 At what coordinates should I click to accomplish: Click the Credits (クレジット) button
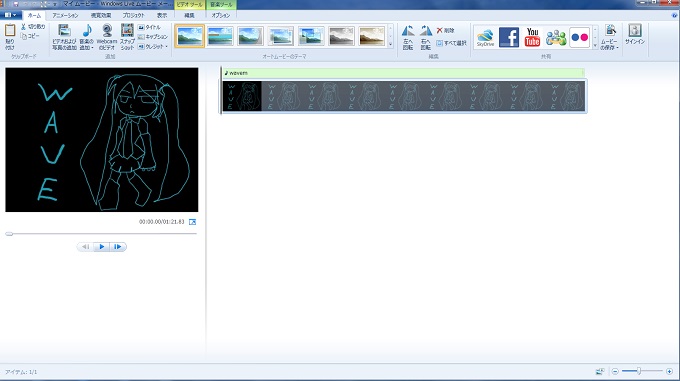[x=151, y=46]
